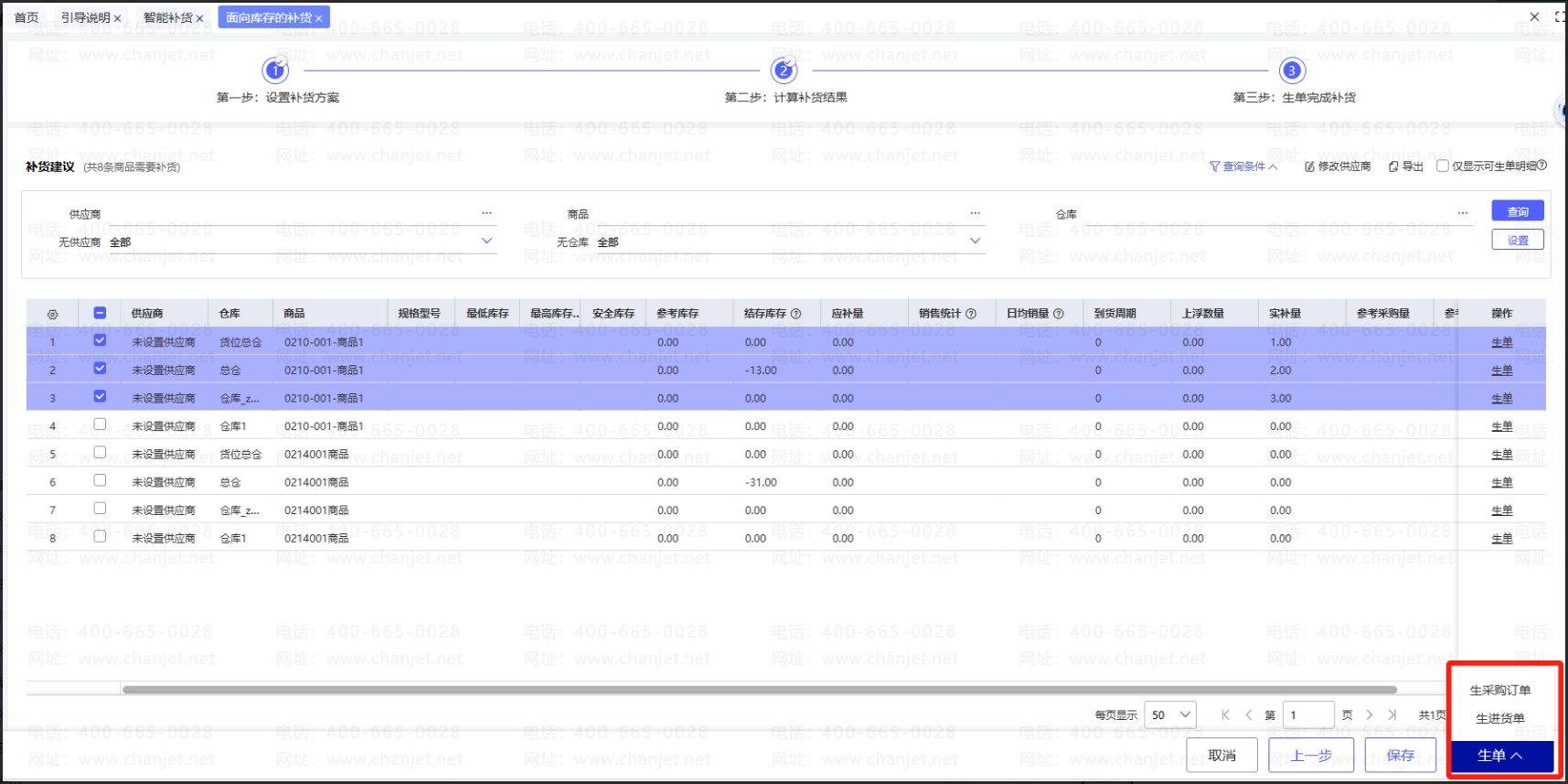Click the 保存 button
1568x784 pixels.
tap(1401, 755)
